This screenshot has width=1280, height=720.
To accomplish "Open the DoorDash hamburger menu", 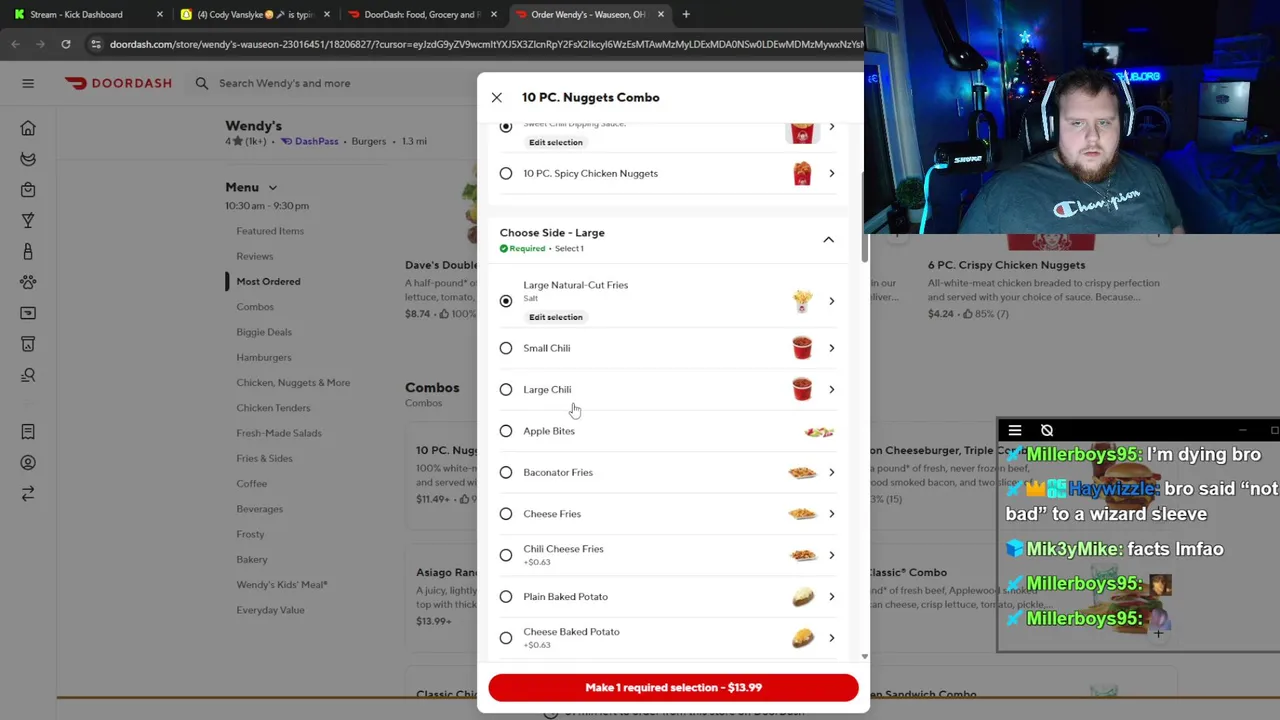I will (x=28, y=83).
